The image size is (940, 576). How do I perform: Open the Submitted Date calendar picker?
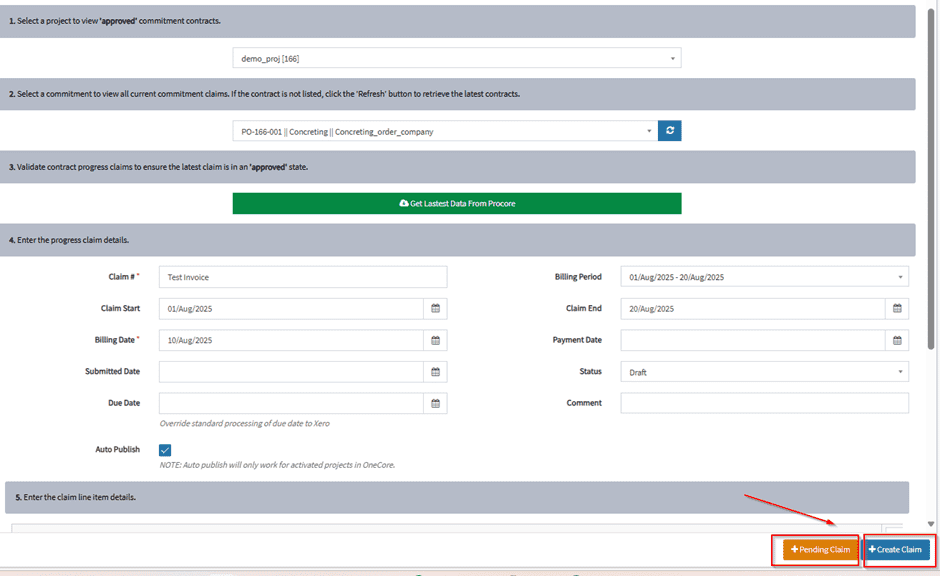click(x=435, y=372)
